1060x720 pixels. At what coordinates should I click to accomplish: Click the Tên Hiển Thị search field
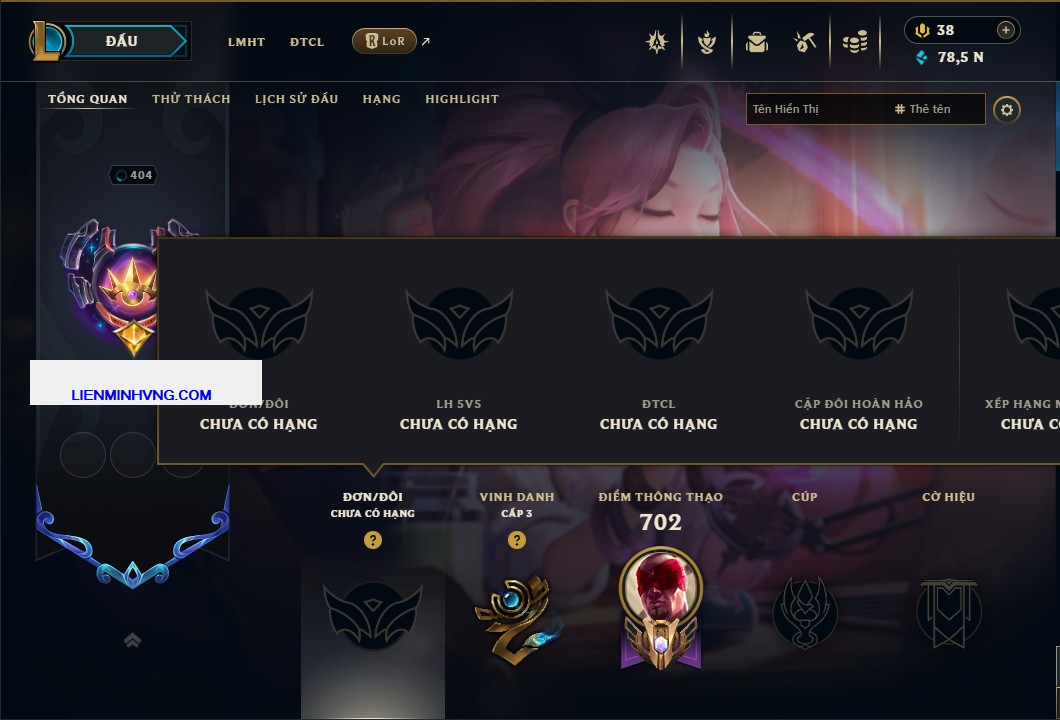click(817, 109)
